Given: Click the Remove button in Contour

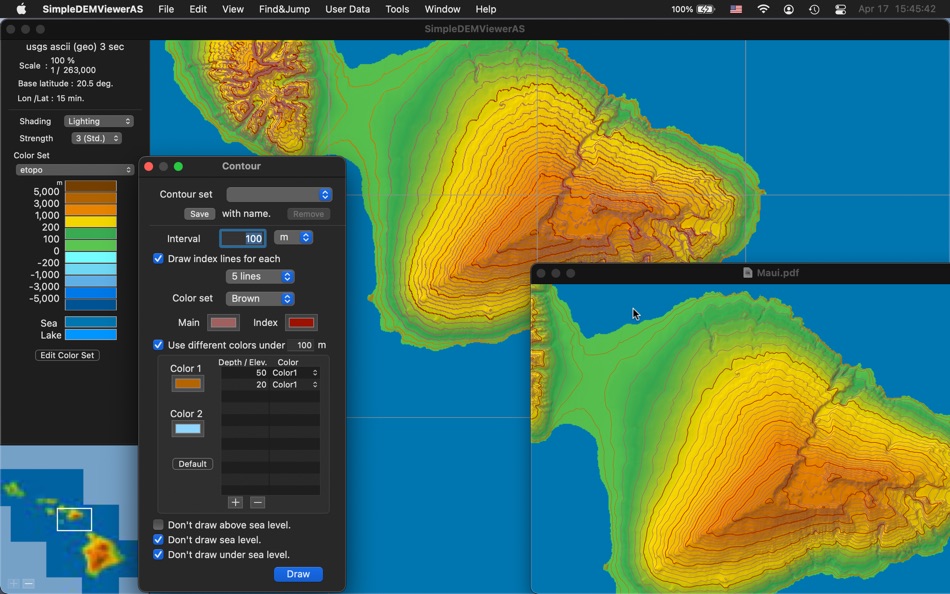Looking at the screenshot, I should (308, 214).
